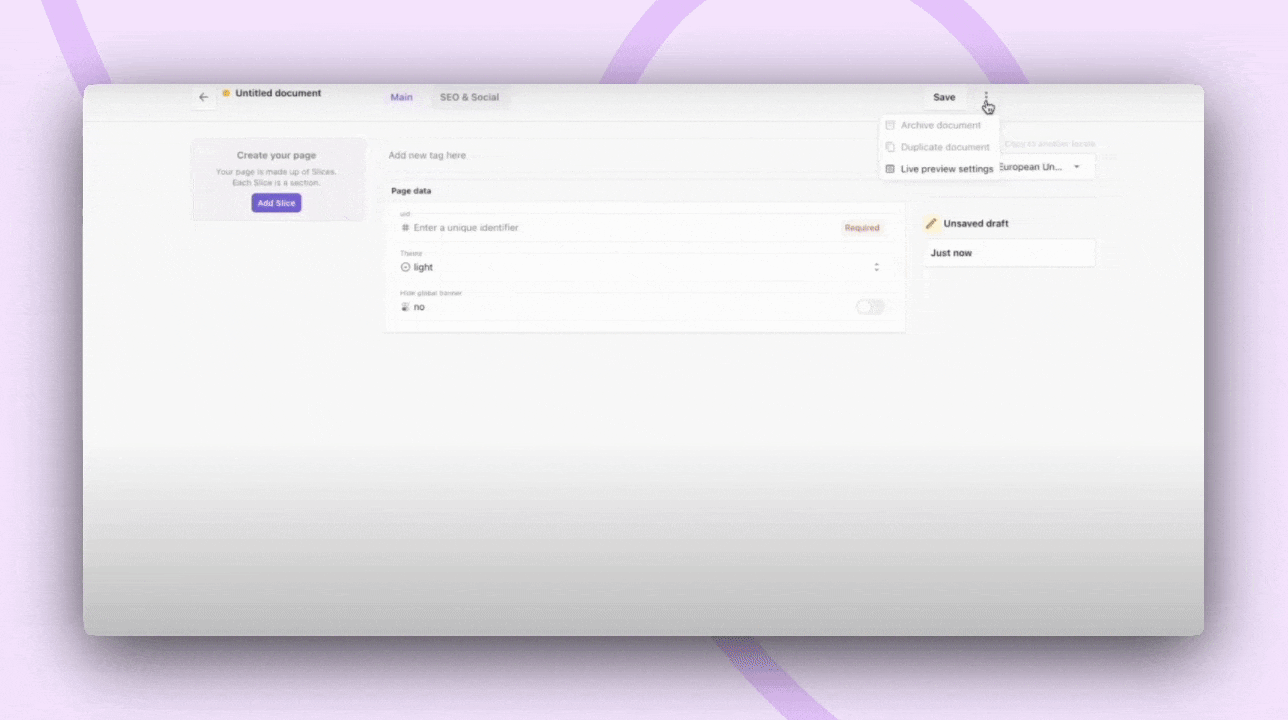Click the Live preview settings icon
The image size is (1288, 720).
click(890, 168)
